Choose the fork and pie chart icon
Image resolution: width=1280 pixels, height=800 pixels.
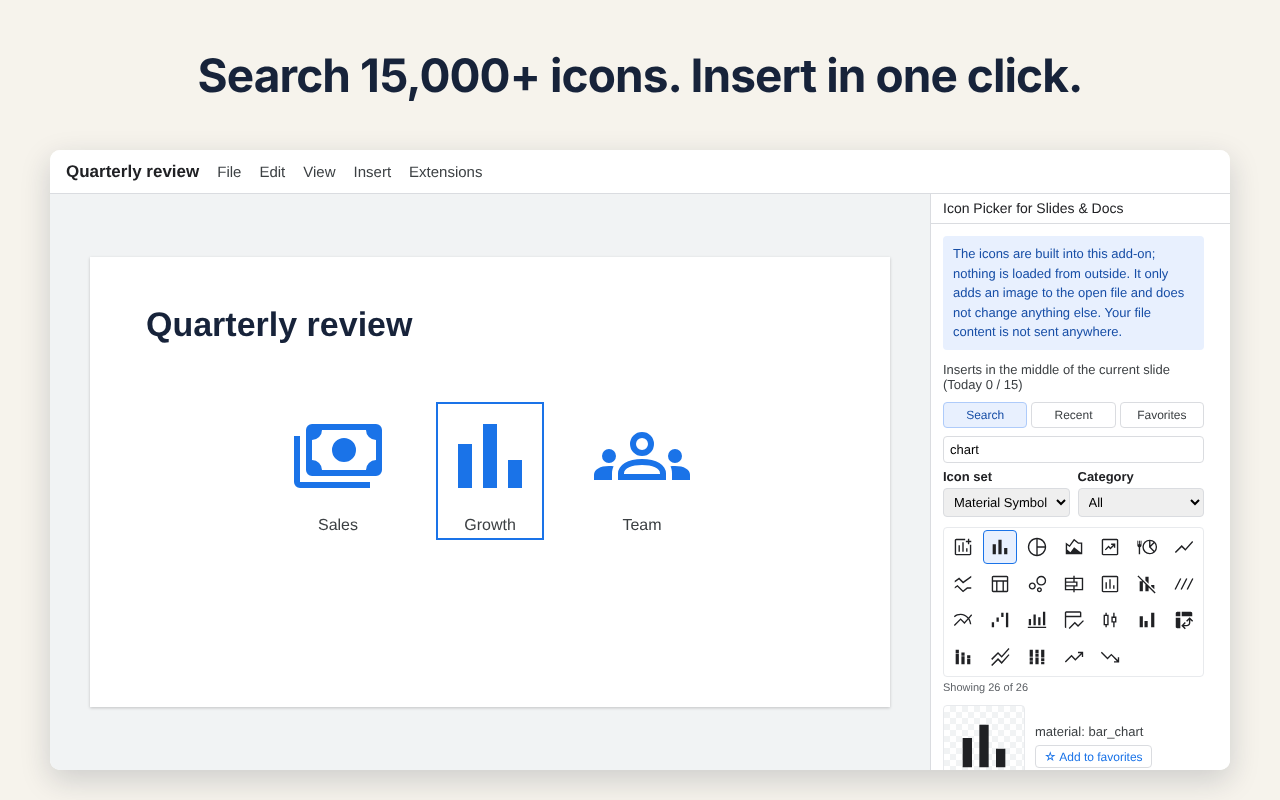coord(1147,547)
